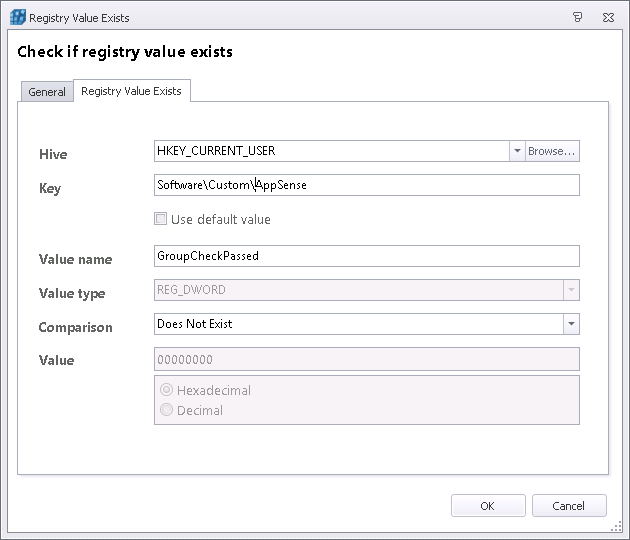Click the app icon in title bar
Screen dimensions: 630x540
(17, 17)
